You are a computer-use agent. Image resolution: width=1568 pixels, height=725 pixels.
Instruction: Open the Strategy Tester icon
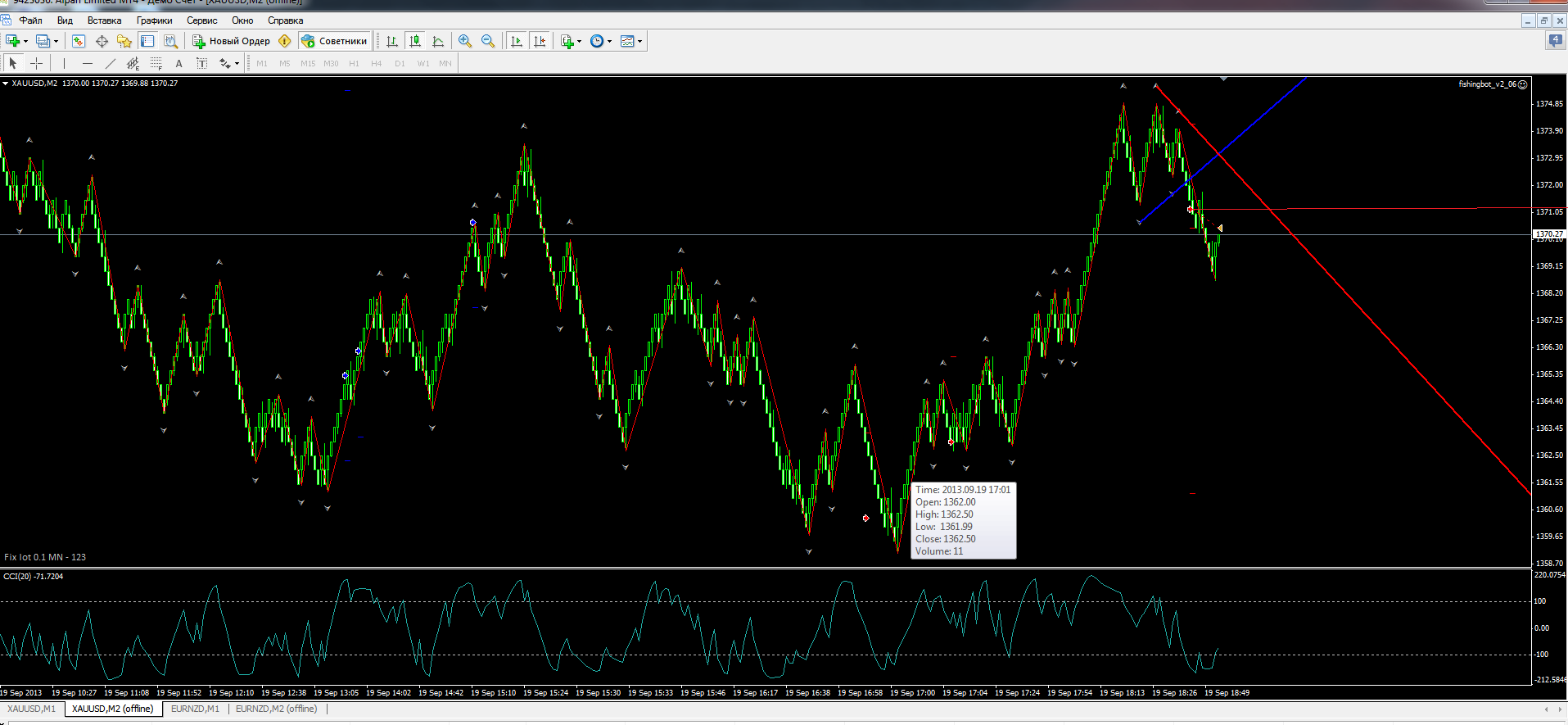click(x=170, y=41)
